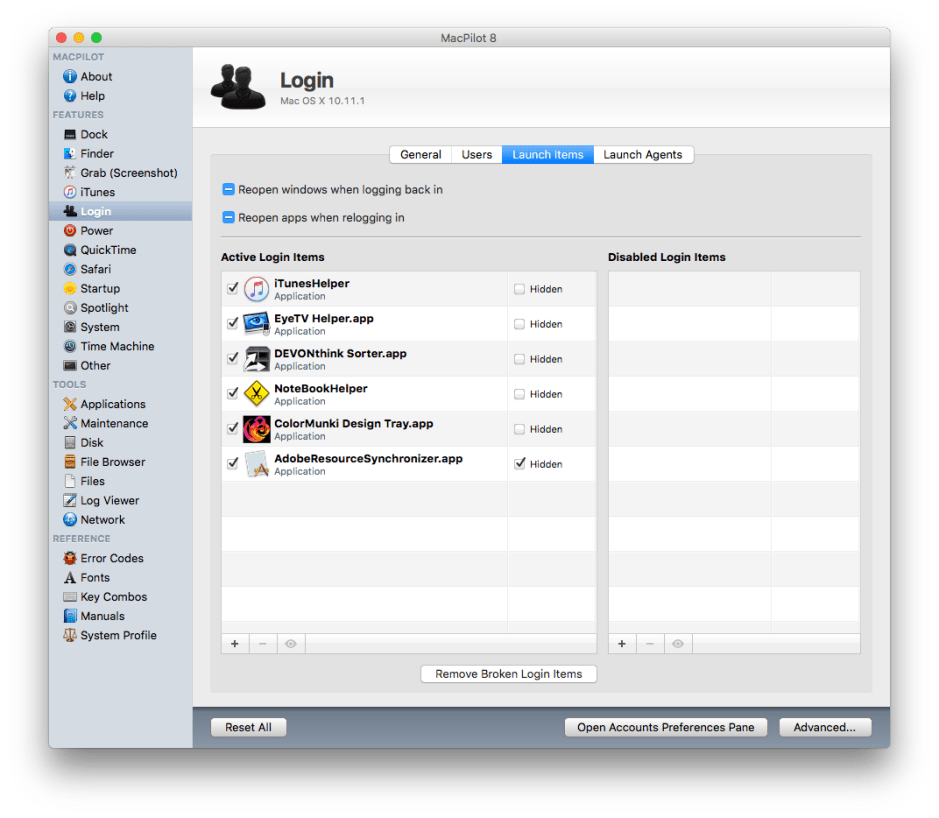This screenshot has height=818, width=939.
Task: Select Spotlight in the sidebar
Action: pos(104,308)
